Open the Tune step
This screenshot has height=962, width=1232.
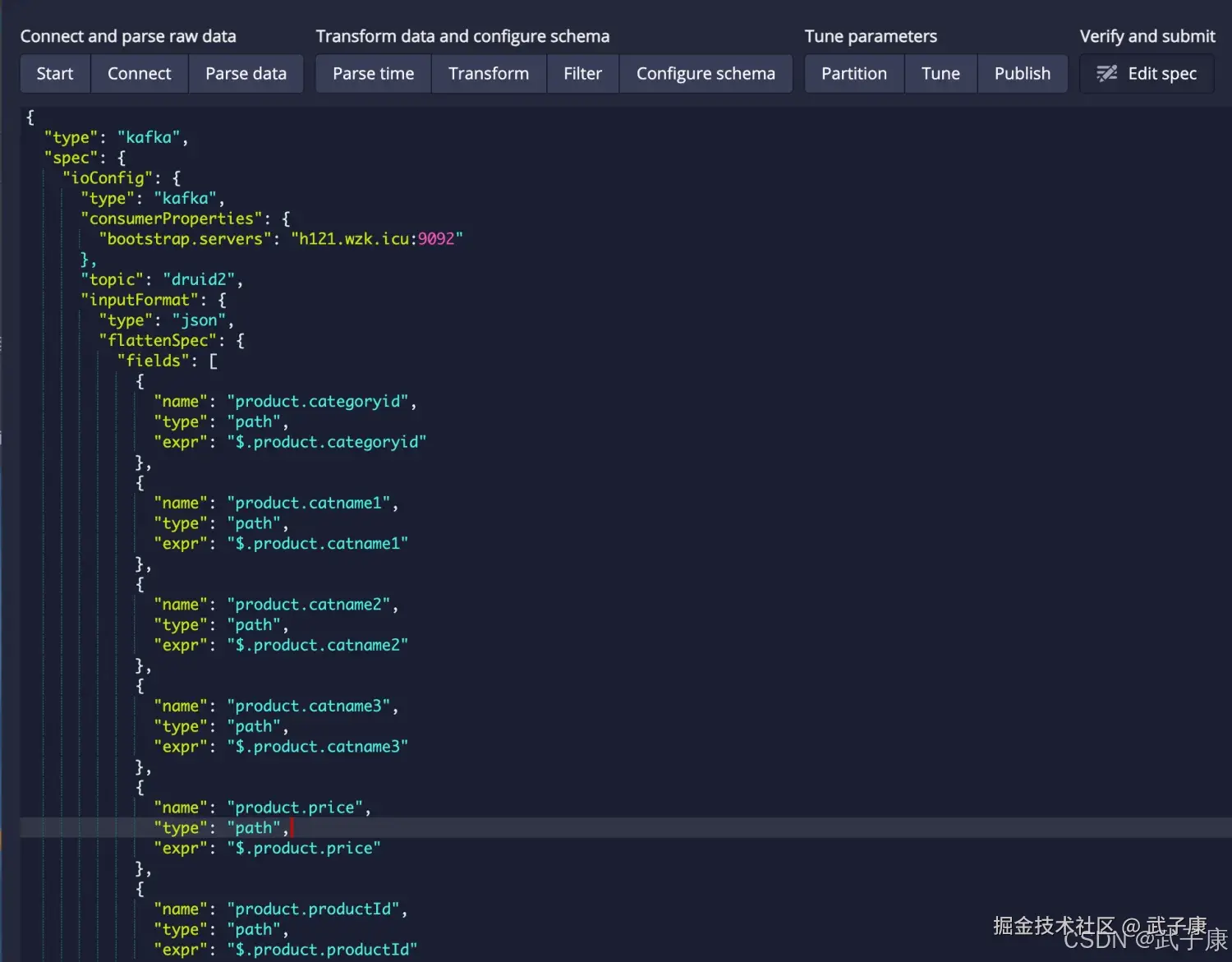pyautogui.click(x=940, y=73)
